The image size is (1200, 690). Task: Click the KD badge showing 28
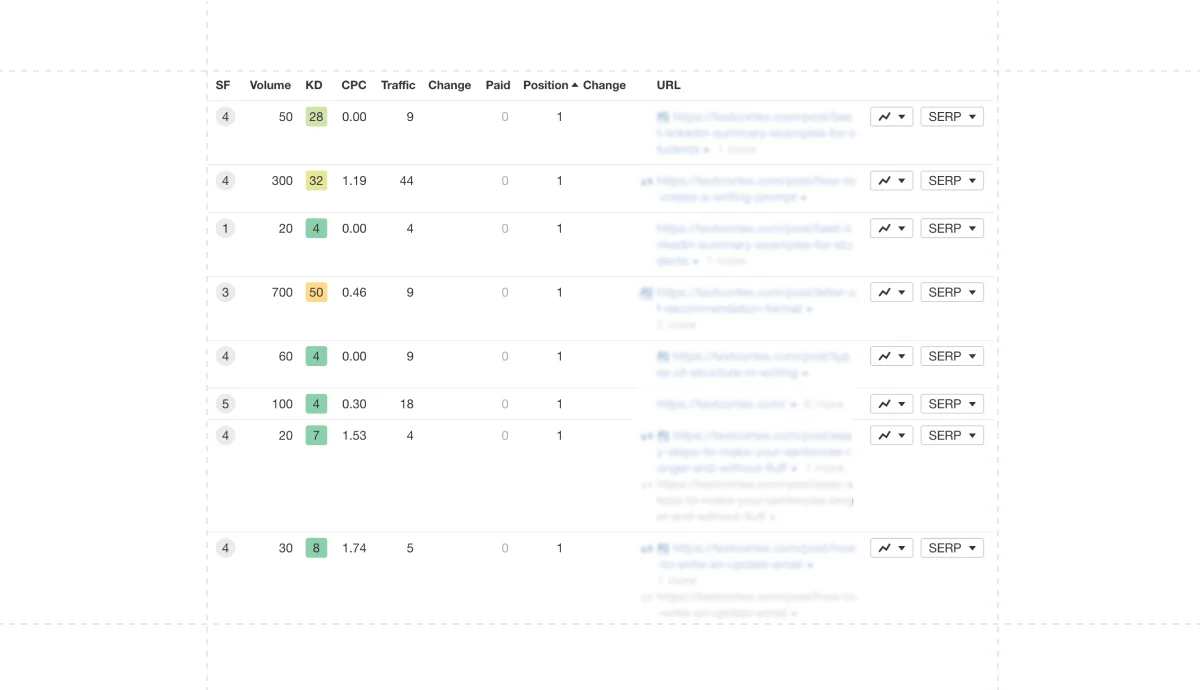[316, 117]
